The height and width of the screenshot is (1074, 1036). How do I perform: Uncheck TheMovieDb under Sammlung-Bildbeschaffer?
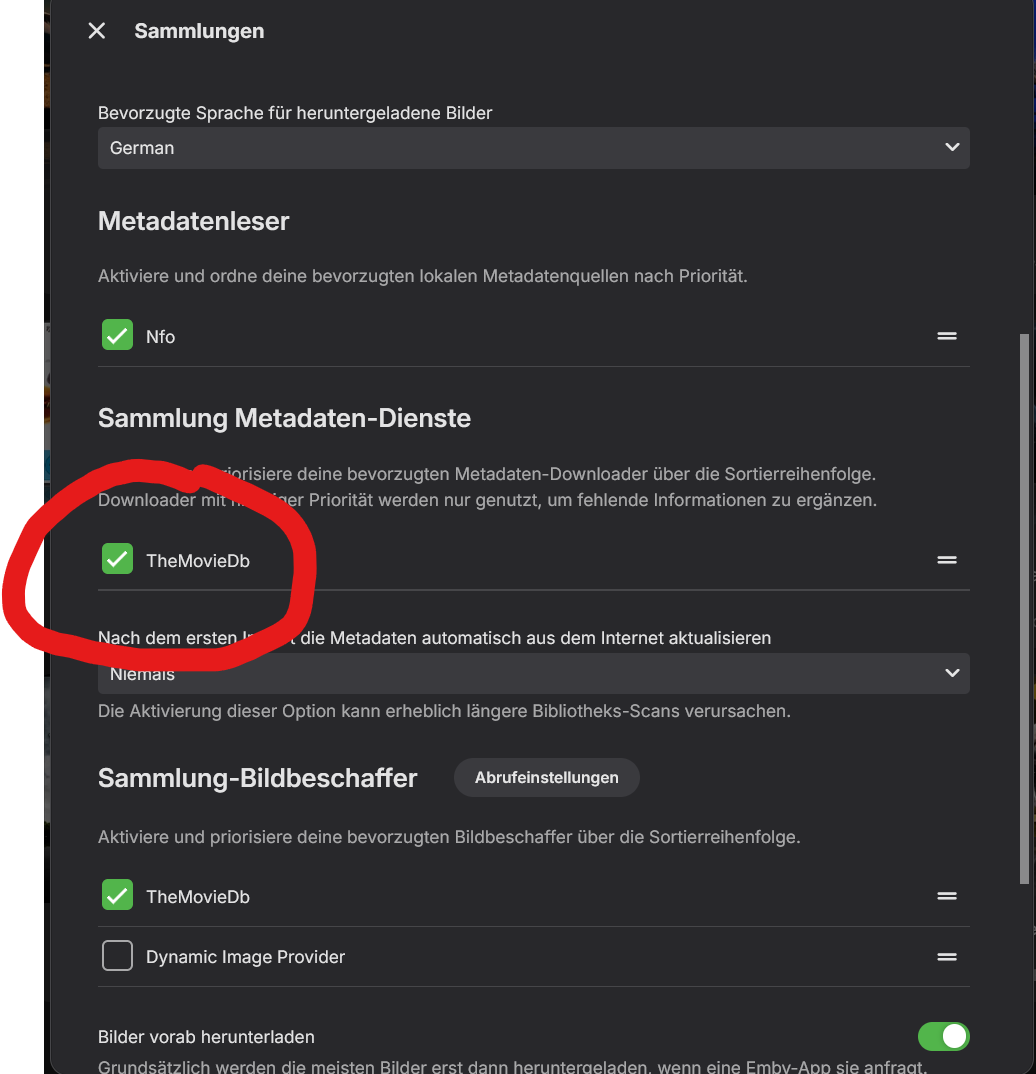coord(117,895)
